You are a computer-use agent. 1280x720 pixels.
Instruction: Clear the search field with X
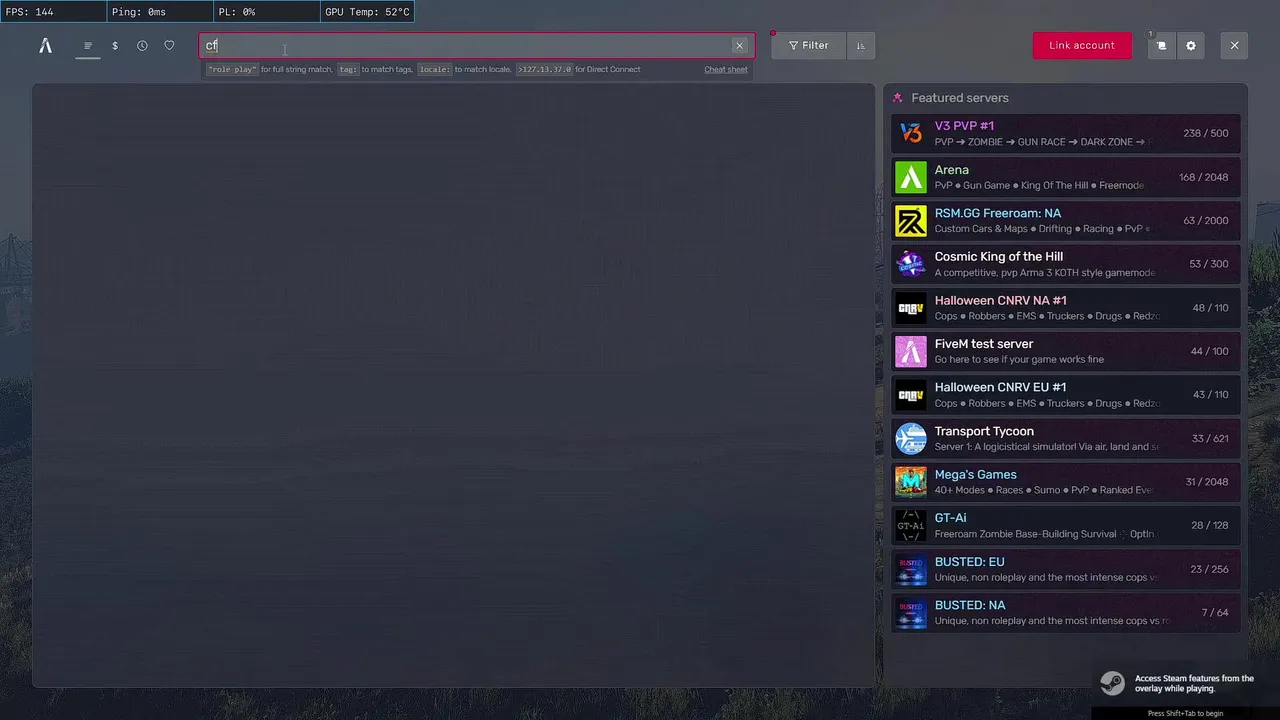739,46
